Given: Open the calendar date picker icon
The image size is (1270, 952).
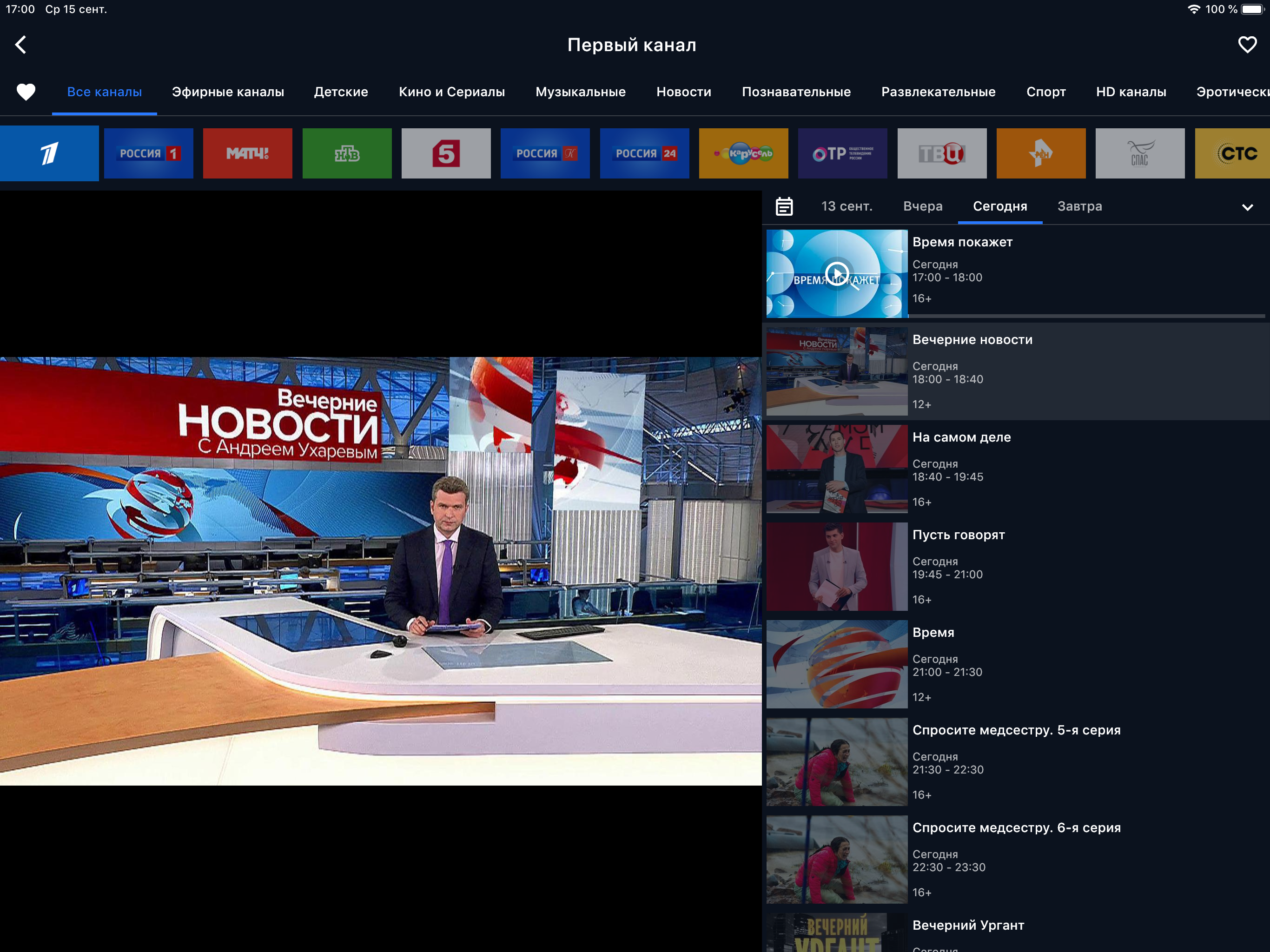Looking at the screenshot, I should click(x=784, y=206).
